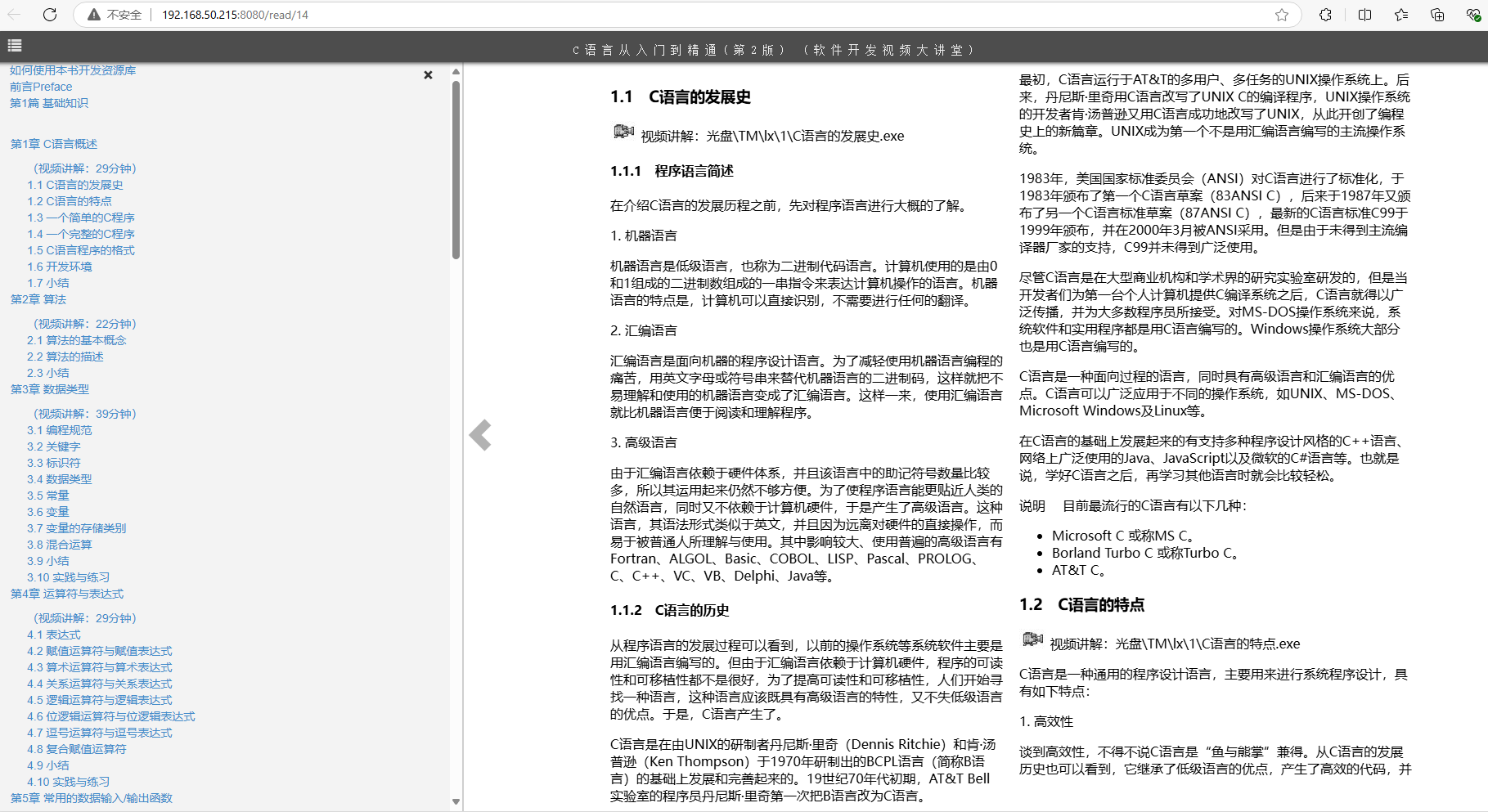Screen dimensions: 1488x812
Task: Click the 1.1.1 程序语言简述 heading
Action: [x=672, y=171]
